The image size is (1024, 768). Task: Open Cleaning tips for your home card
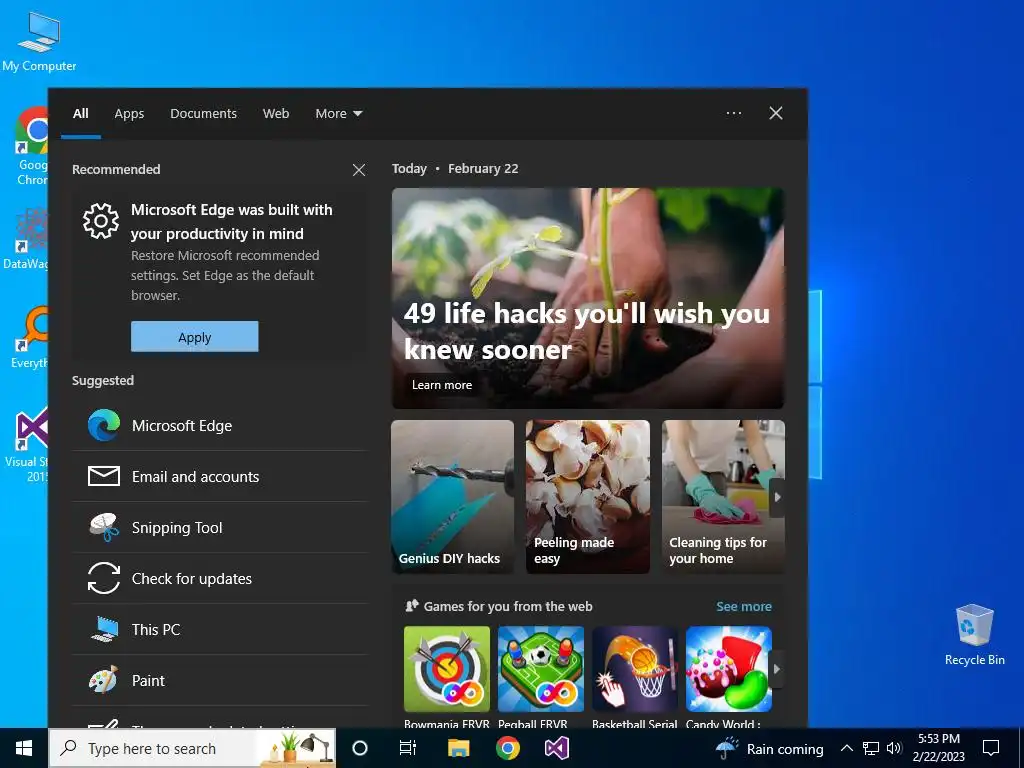(x=723, y=497)
